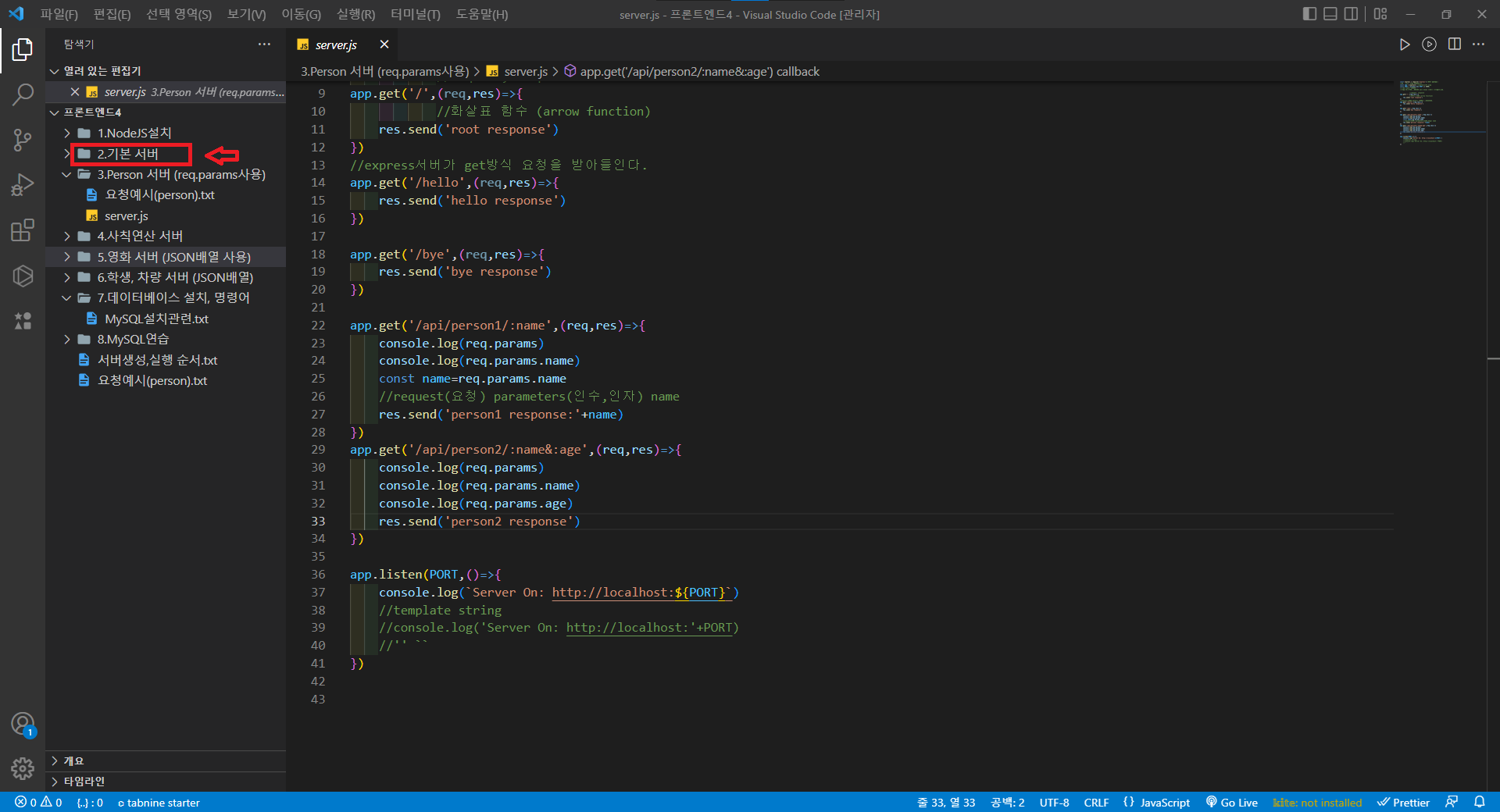Open the Search view icon

click(x=22, y=95)
